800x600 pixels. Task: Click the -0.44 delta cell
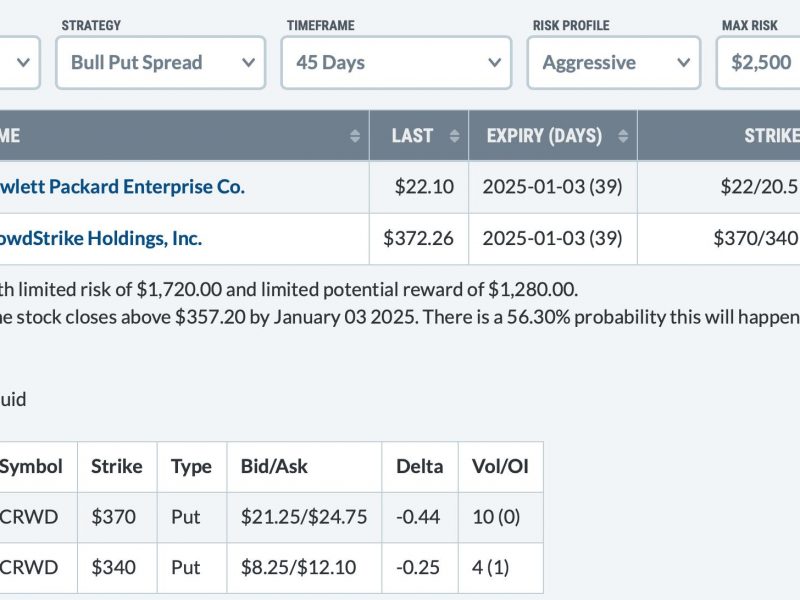click(x=420, y=517)
